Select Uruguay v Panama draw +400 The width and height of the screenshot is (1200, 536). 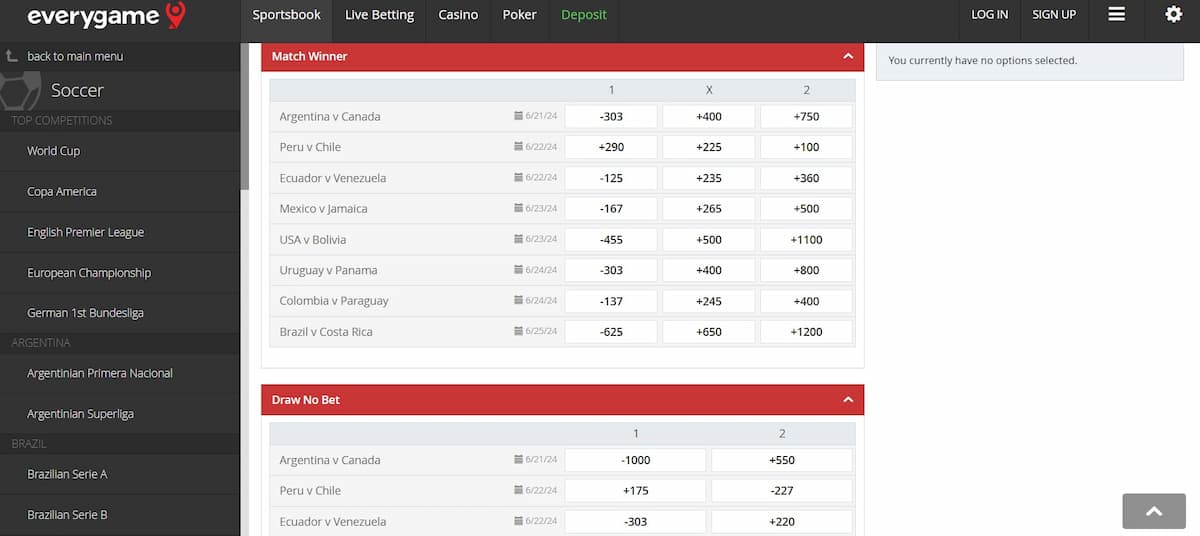point(709,270)
